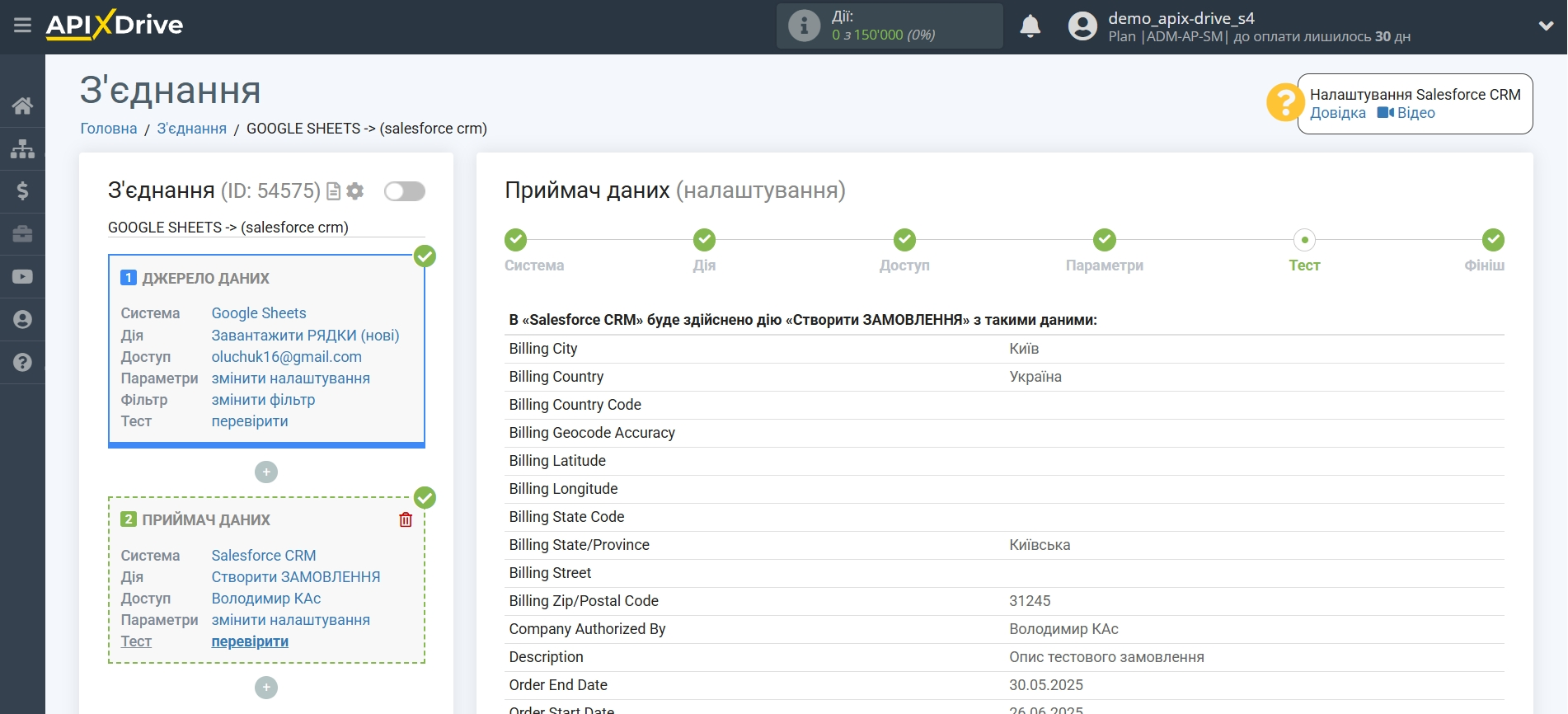The height and width of the screenshot is (714, 1568).
Task: Open the Відео help link
Action: click(1406, 113)
